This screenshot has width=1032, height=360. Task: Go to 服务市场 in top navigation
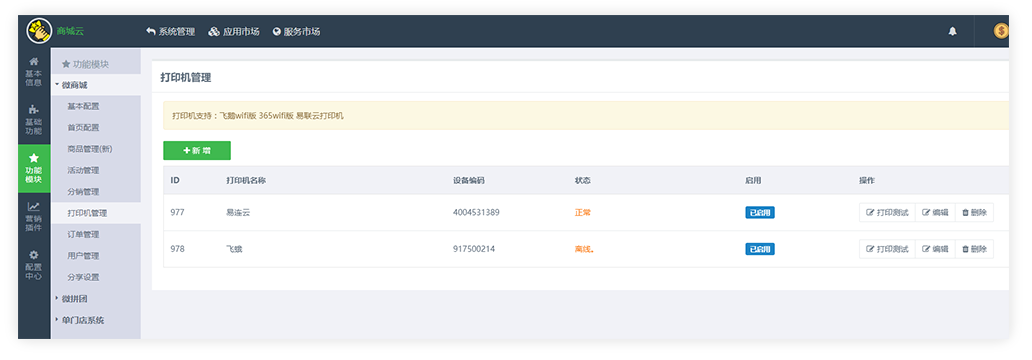click(296, 32)
